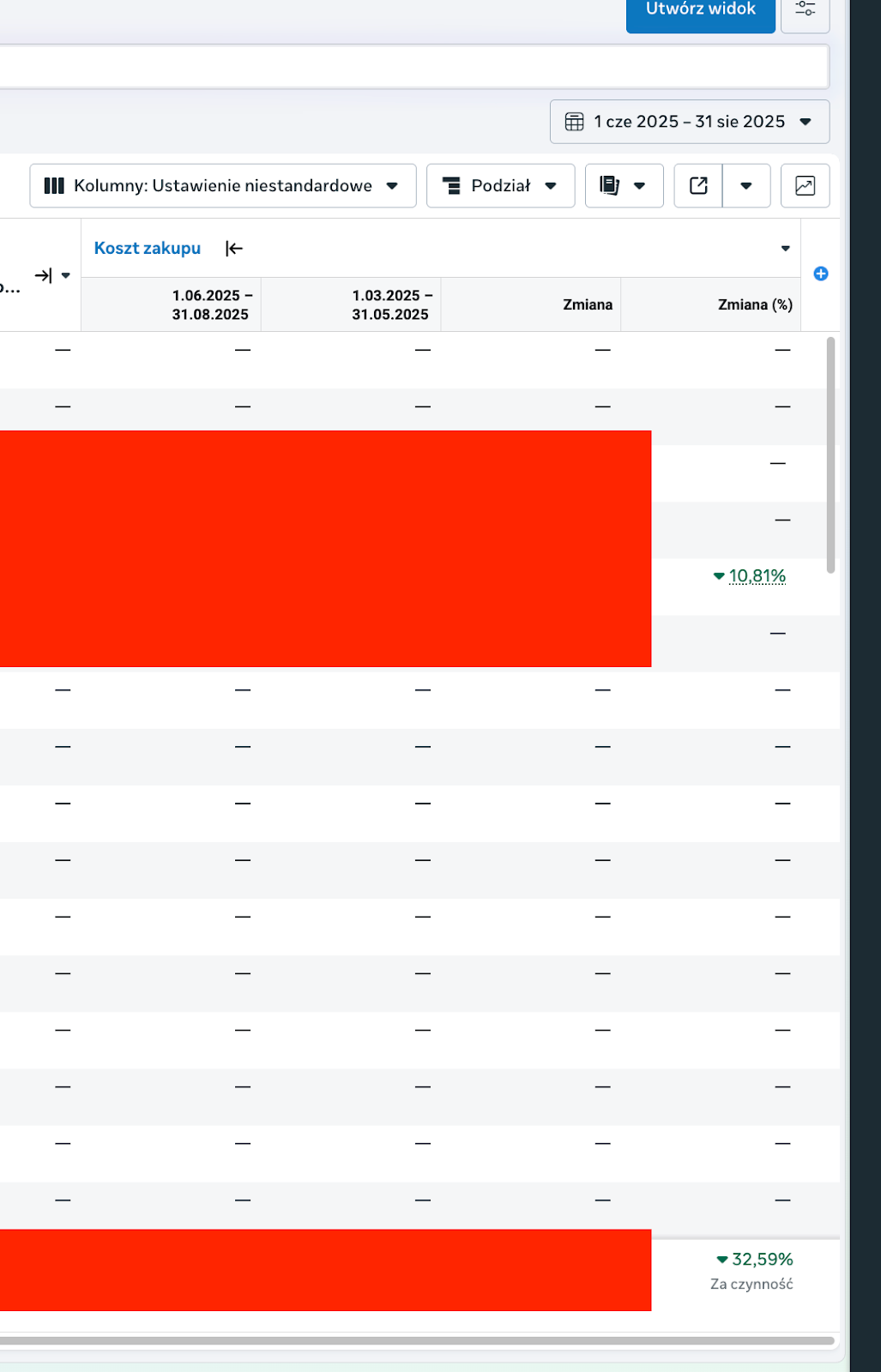Click the 10,81% change value

coord(757,576)
